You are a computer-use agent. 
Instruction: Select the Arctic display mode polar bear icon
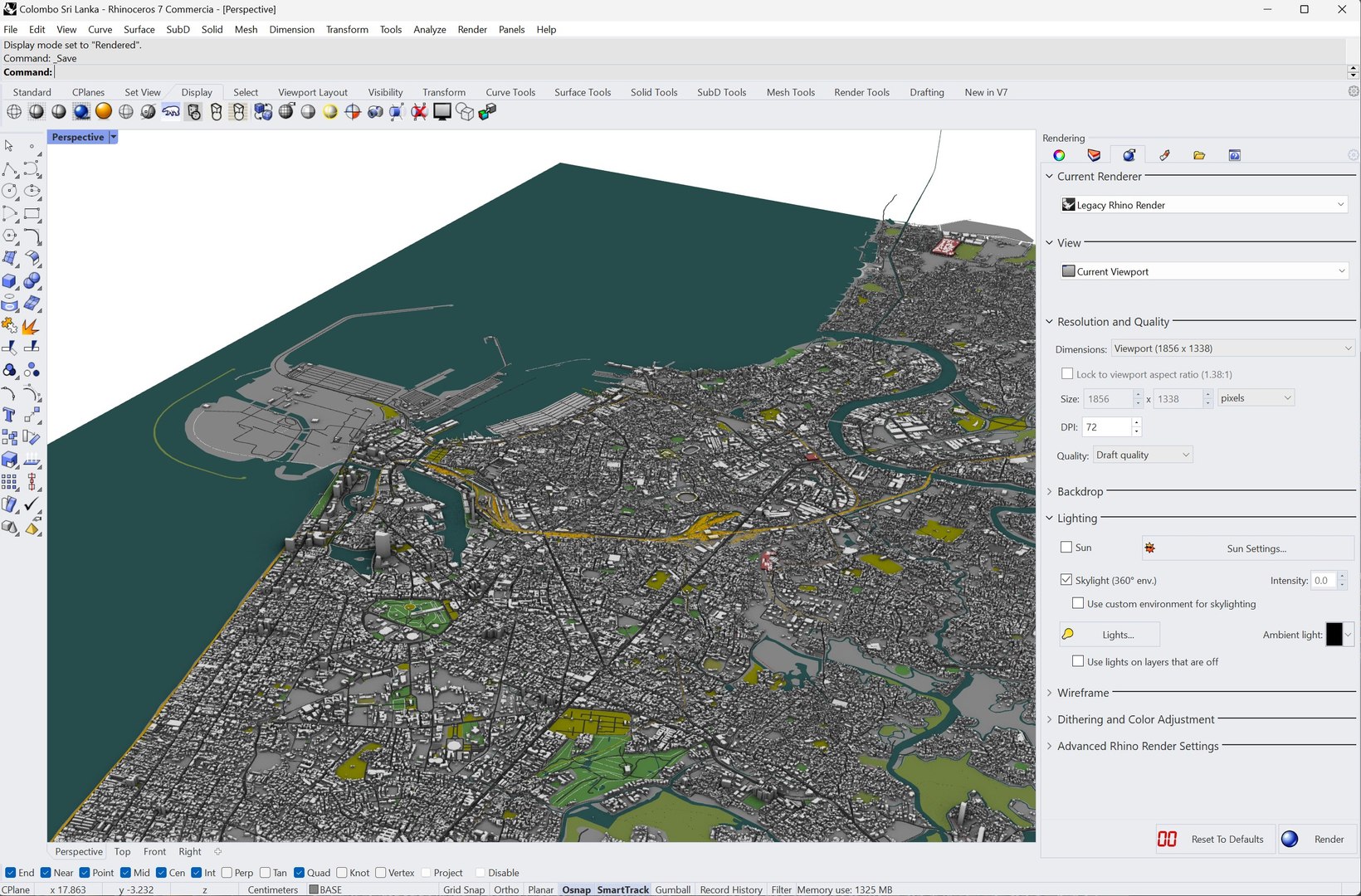pos(171,112)
